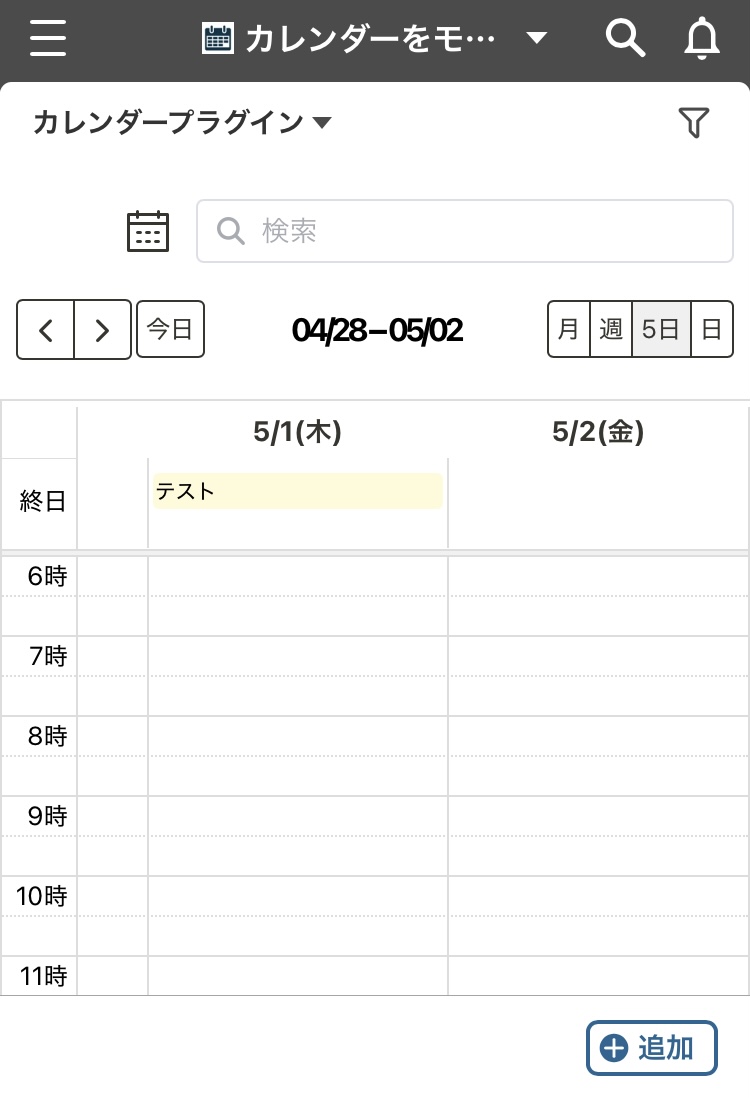The image size is (750, 1098).
Task: Go to previous period arrow
Action: point(46,330)
